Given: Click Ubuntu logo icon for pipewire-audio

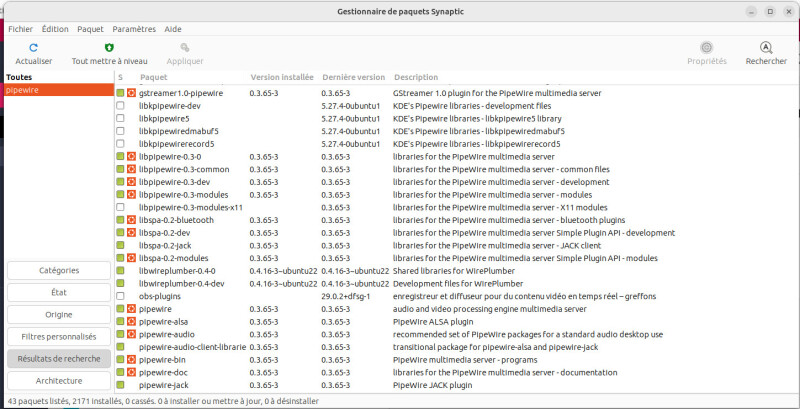Looking at the screenshot, I should [x=131, y=335].
